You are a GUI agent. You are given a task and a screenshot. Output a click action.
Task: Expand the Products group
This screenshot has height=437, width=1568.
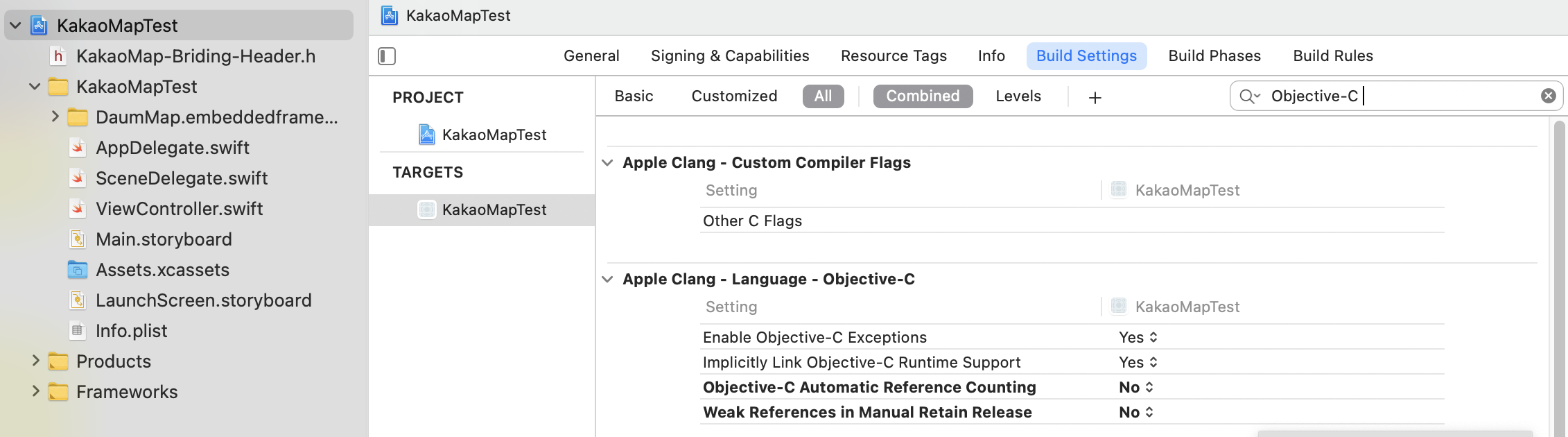(35, 361)
